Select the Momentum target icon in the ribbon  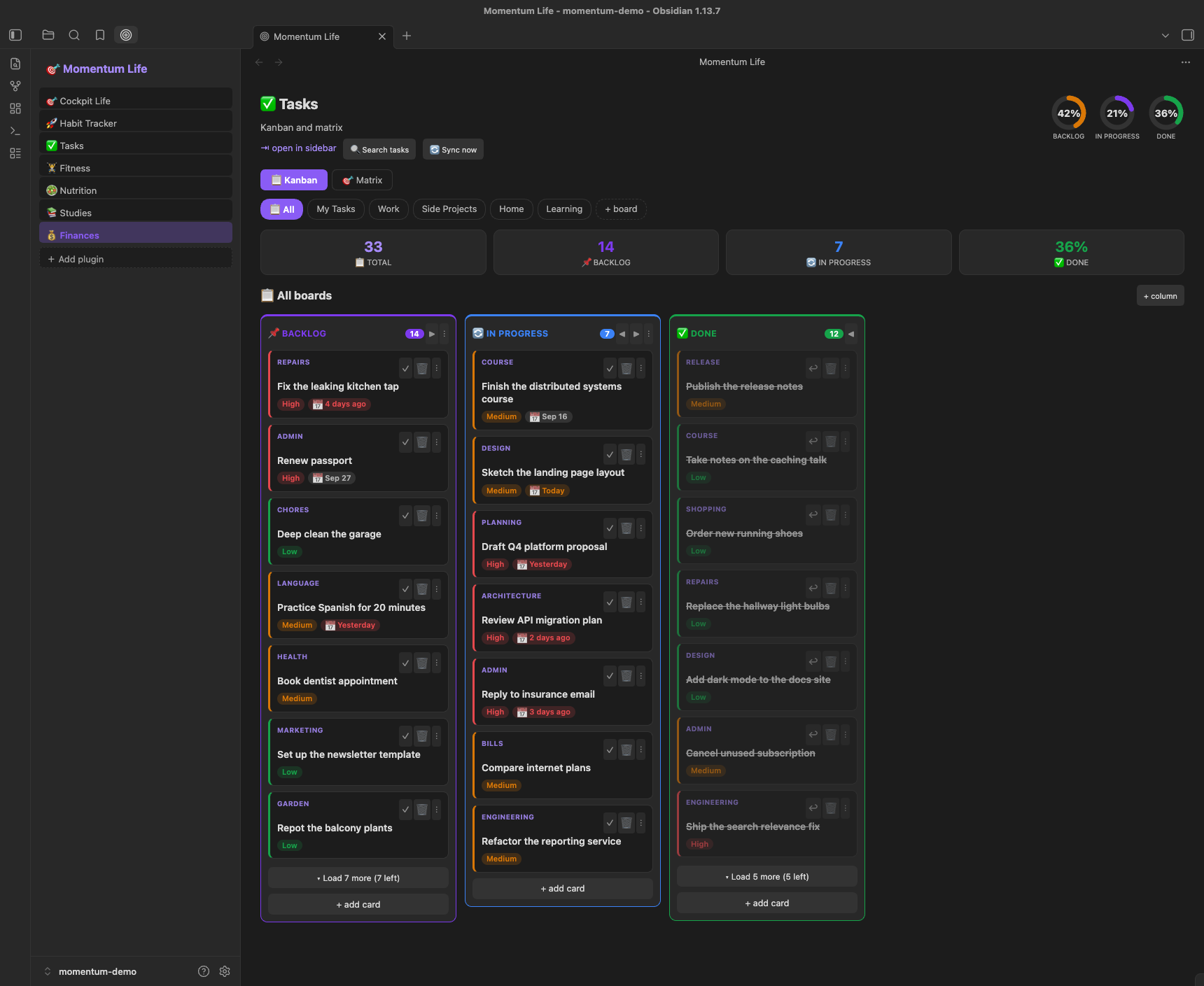coord(126,35)
